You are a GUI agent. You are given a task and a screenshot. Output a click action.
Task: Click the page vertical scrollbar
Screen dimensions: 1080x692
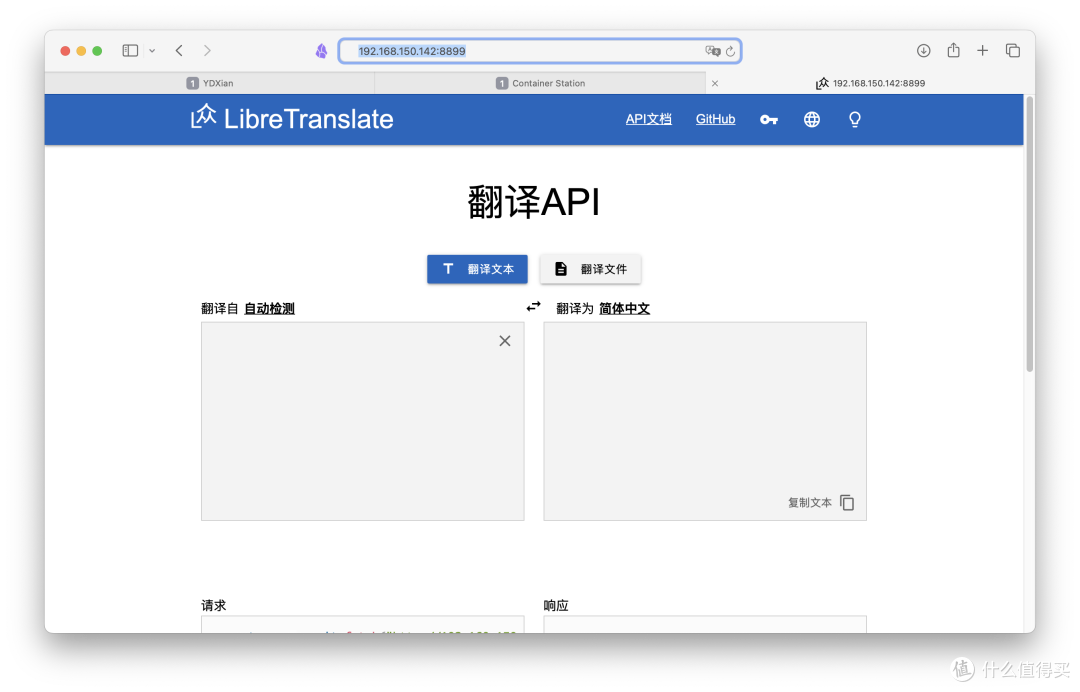point(1030,234)
